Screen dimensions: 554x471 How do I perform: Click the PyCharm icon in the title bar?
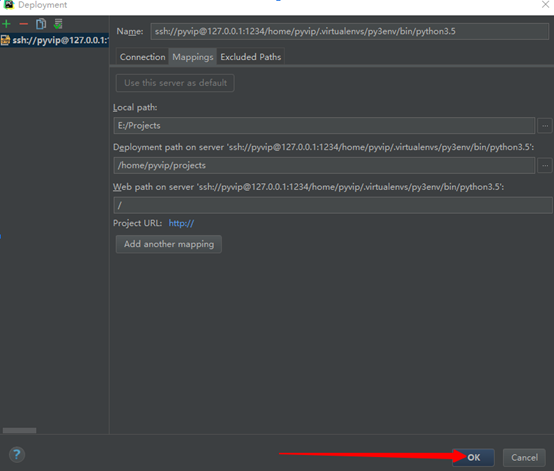pos(8,5)
